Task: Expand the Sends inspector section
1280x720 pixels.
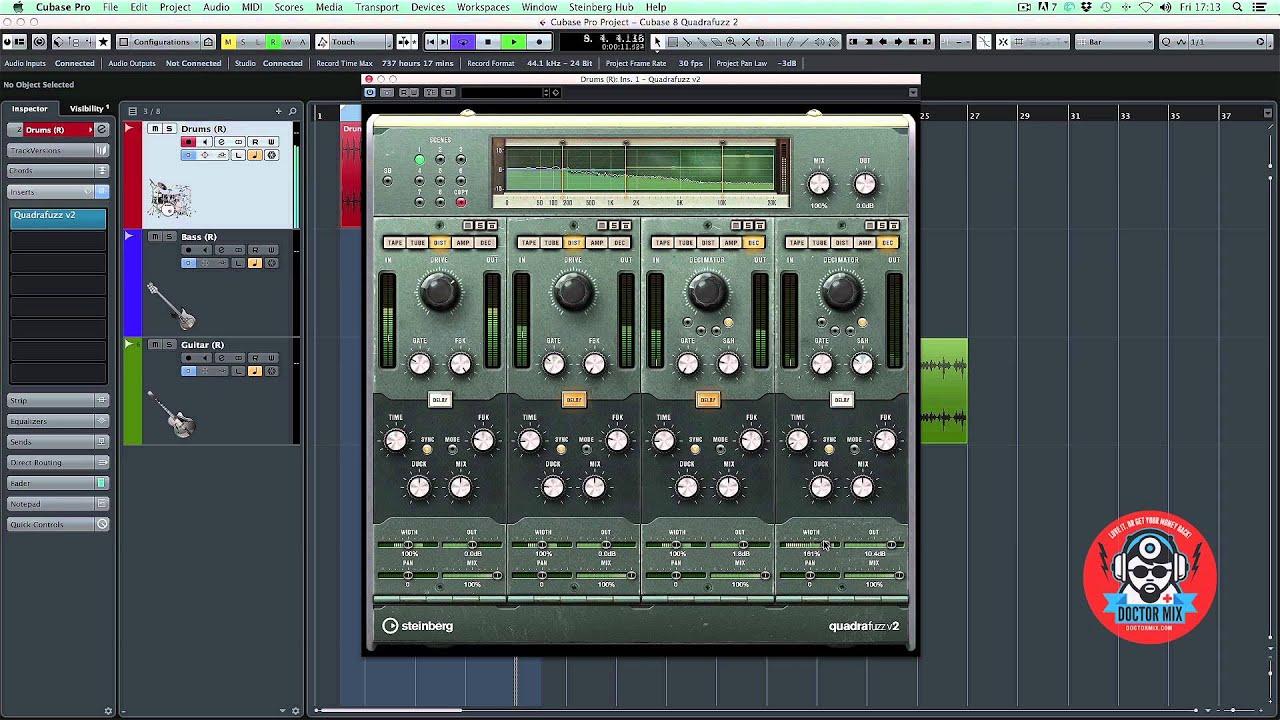Action: [x=58, y=442]
